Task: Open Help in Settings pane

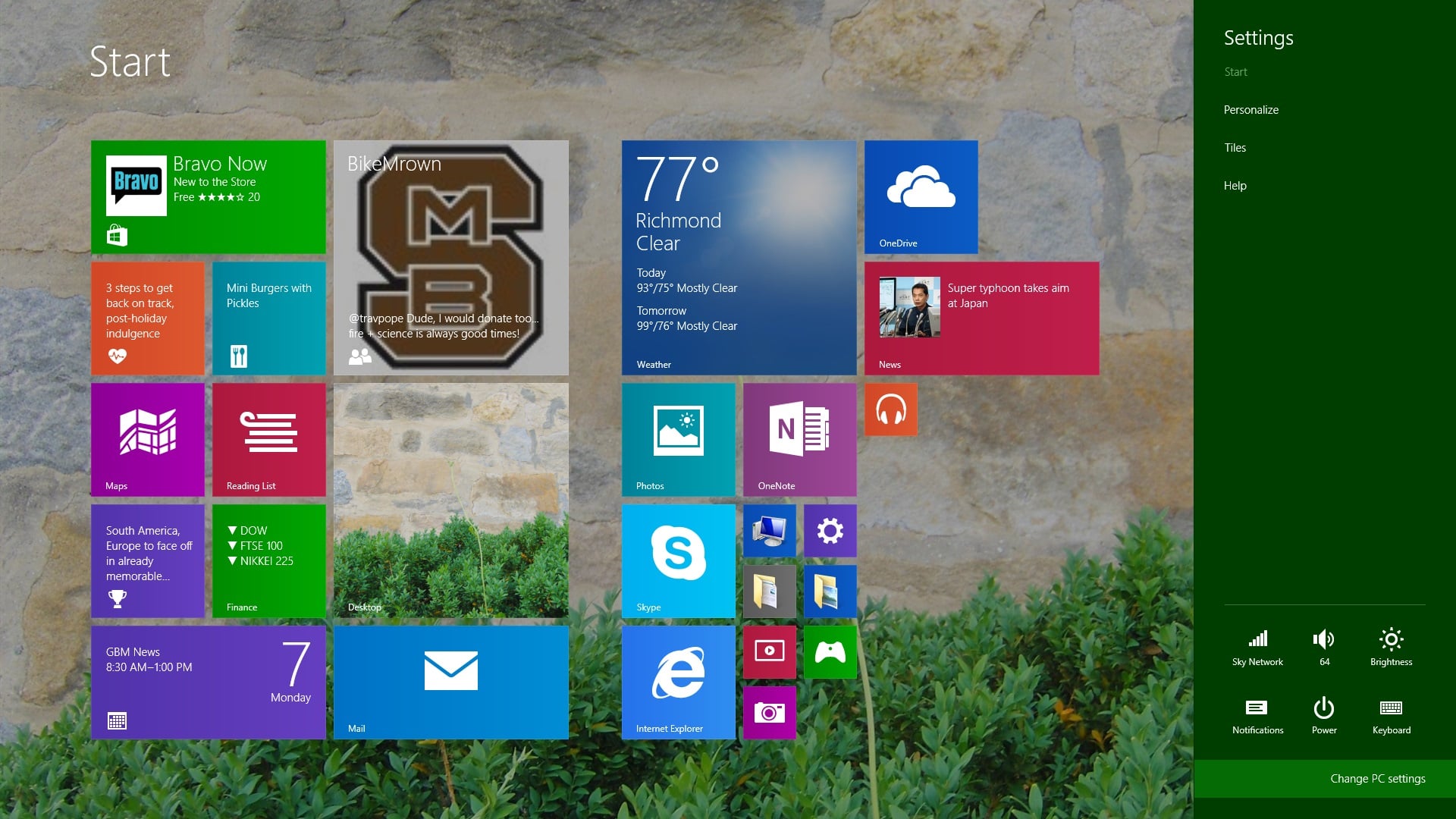Action: 1235,186
